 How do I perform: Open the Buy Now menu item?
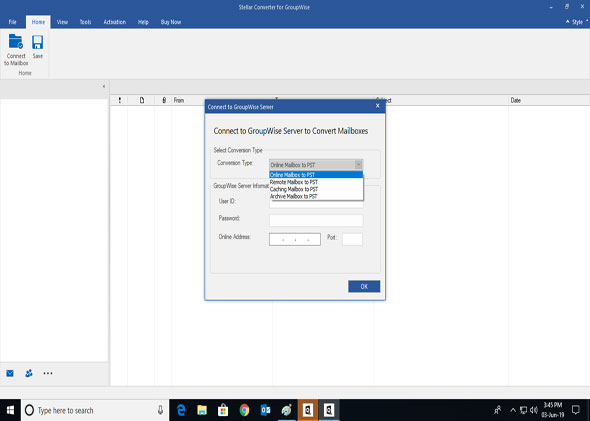[171, 22]
